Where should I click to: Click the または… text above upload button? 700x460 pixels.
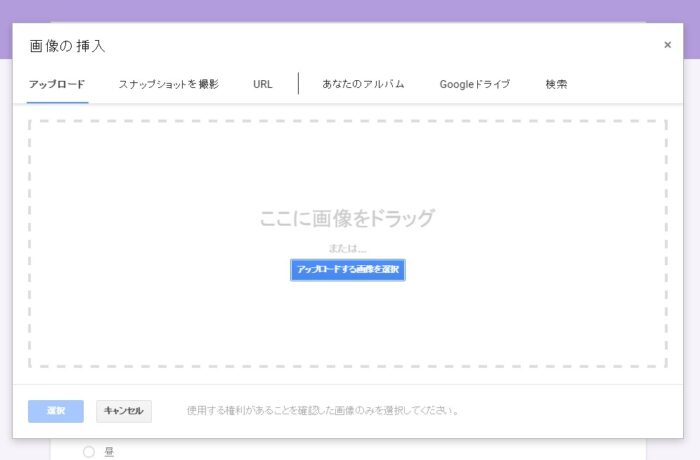coord(347,247)
